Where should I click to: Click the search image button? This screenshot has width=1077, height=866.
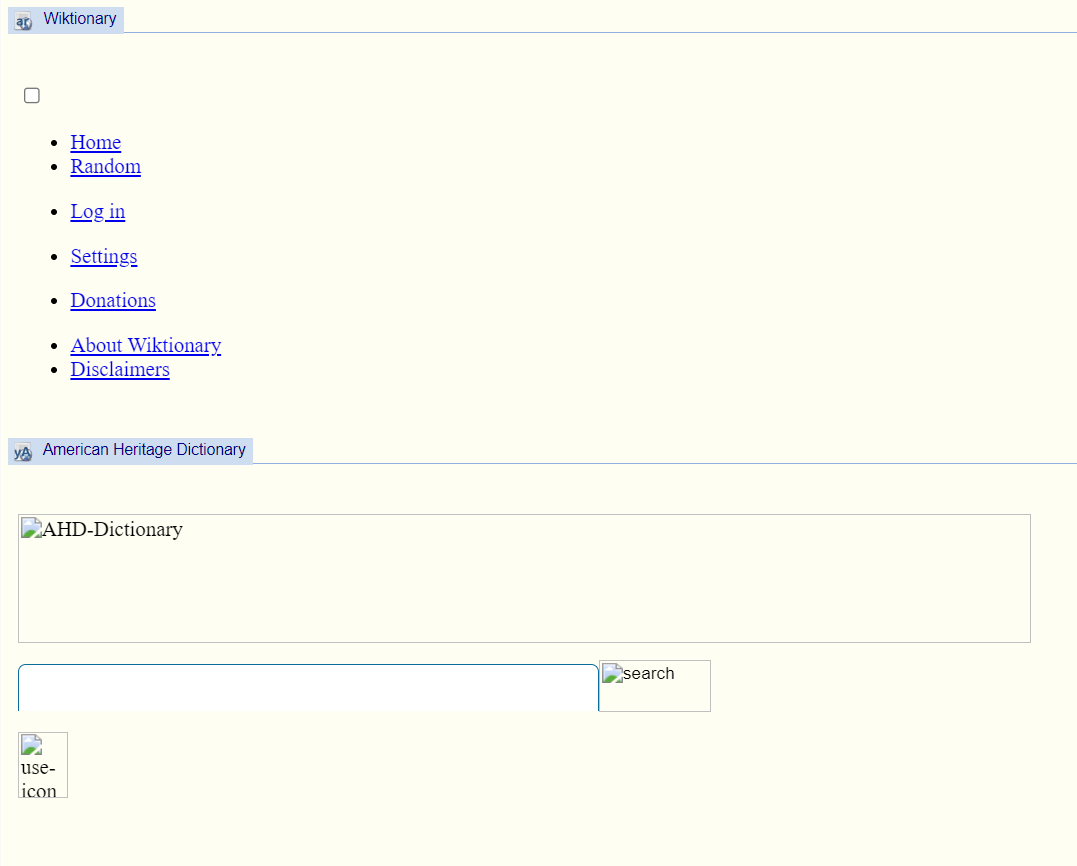[655, 686]
